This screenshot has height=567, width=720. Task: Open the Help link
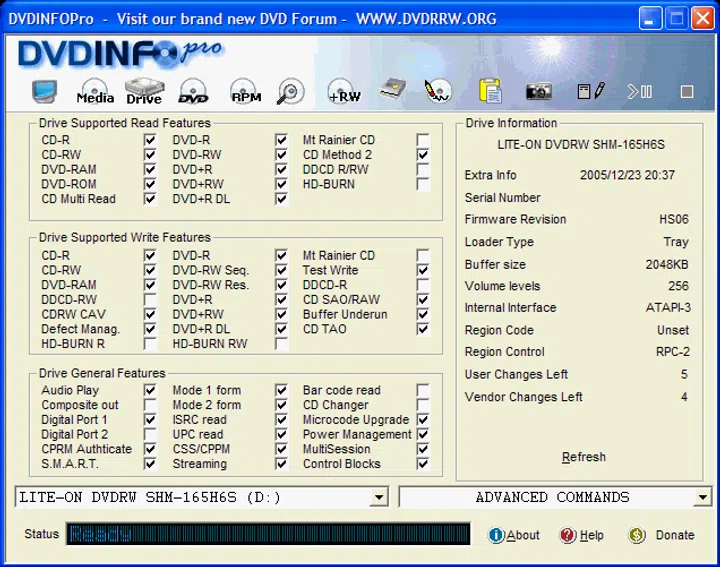pyautogui.click(x=591, y=535)
